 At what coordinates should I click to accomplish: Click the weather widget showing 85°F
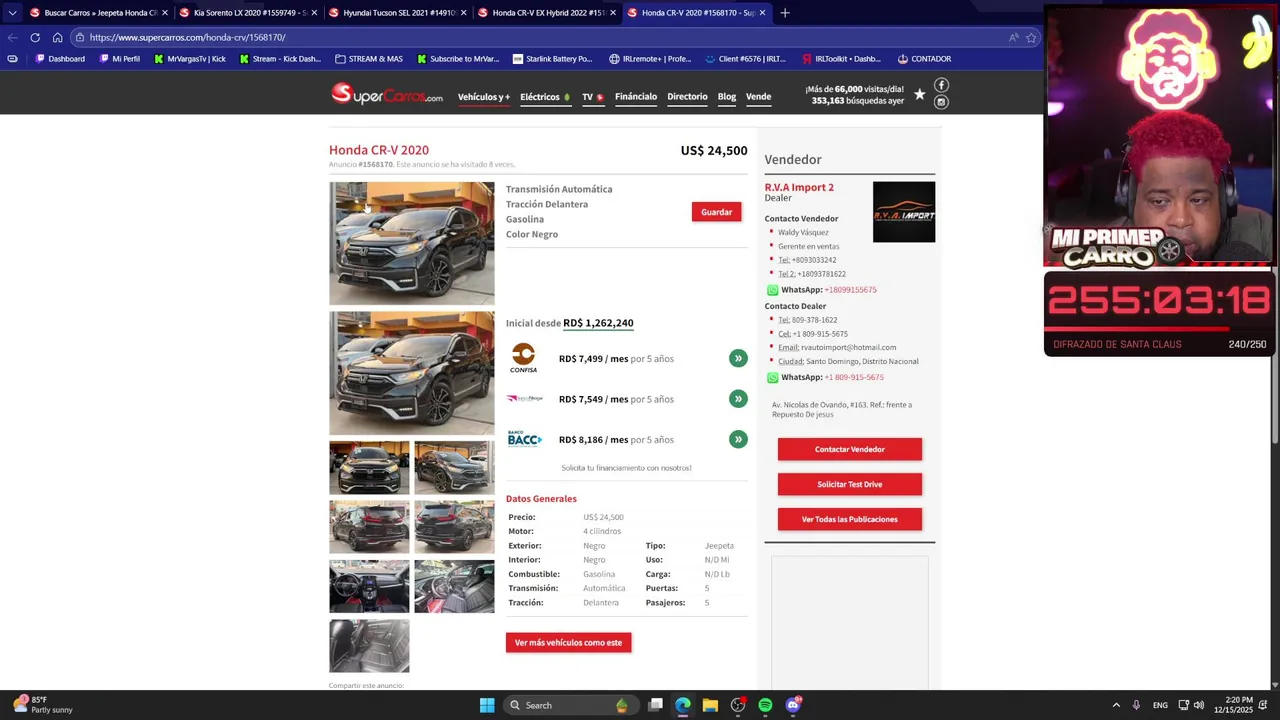coord(43,705)
